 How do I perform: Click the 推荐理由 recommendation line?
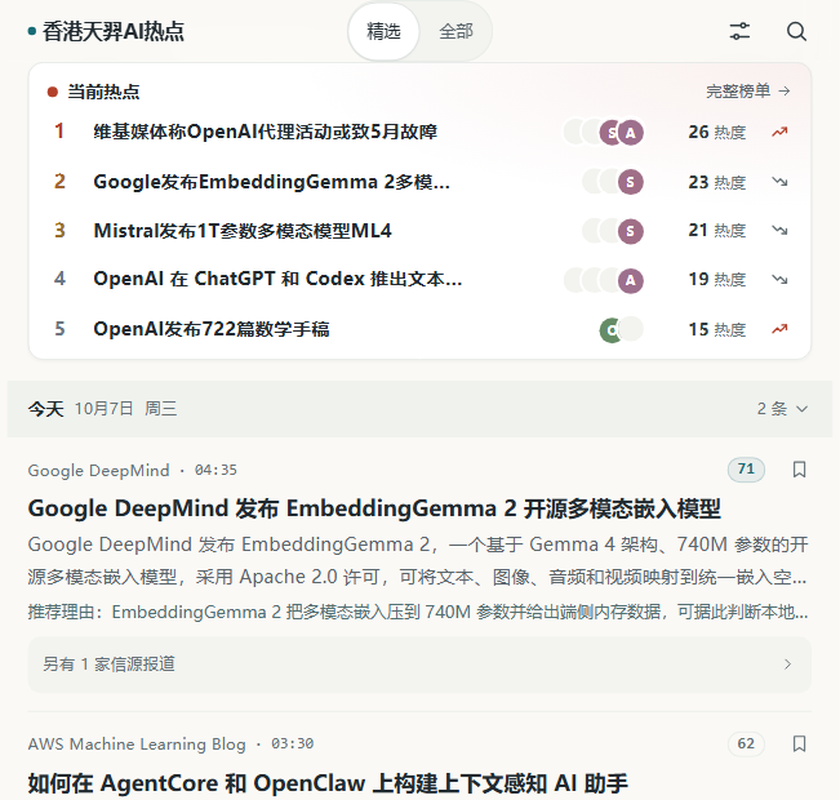click(418, 611)
